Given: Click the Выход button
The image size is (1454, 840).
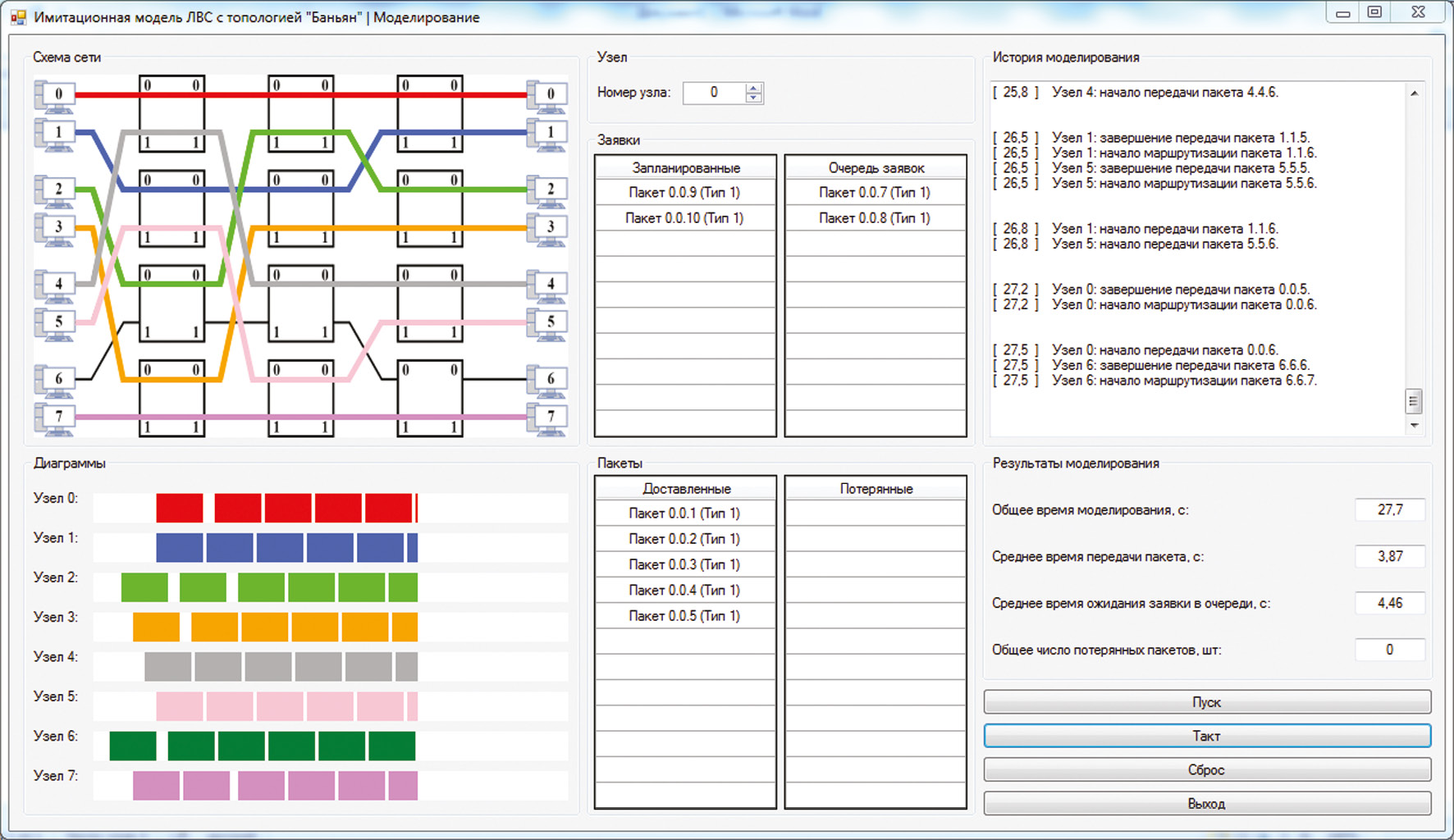Looking at the screenshot, I should 1206,803.
